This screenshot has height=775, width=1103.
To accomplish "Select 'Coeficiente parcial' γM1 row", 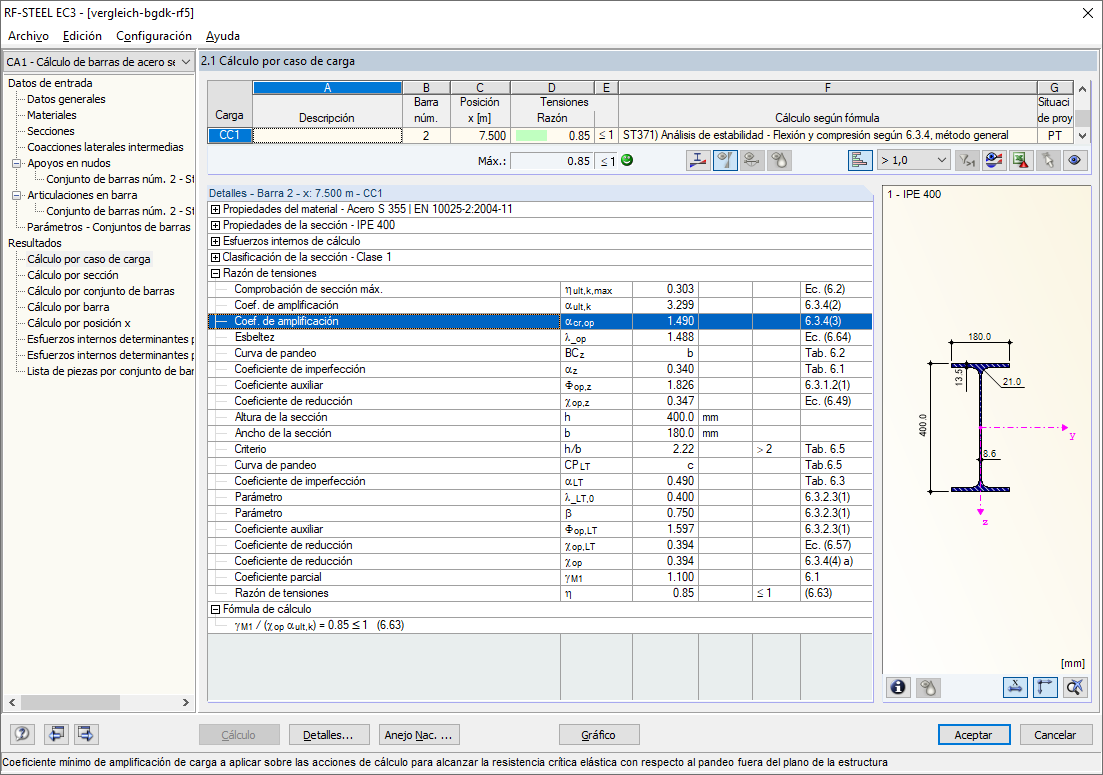I will tap(540, 577).
